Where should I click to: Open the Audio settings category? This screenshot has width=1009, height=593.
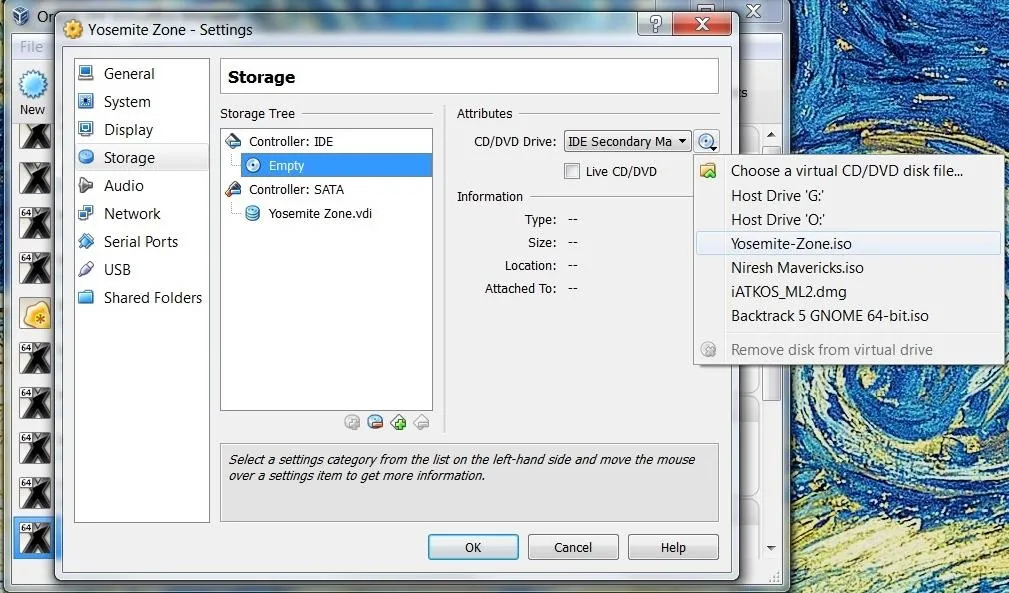[x=142, y=186]
